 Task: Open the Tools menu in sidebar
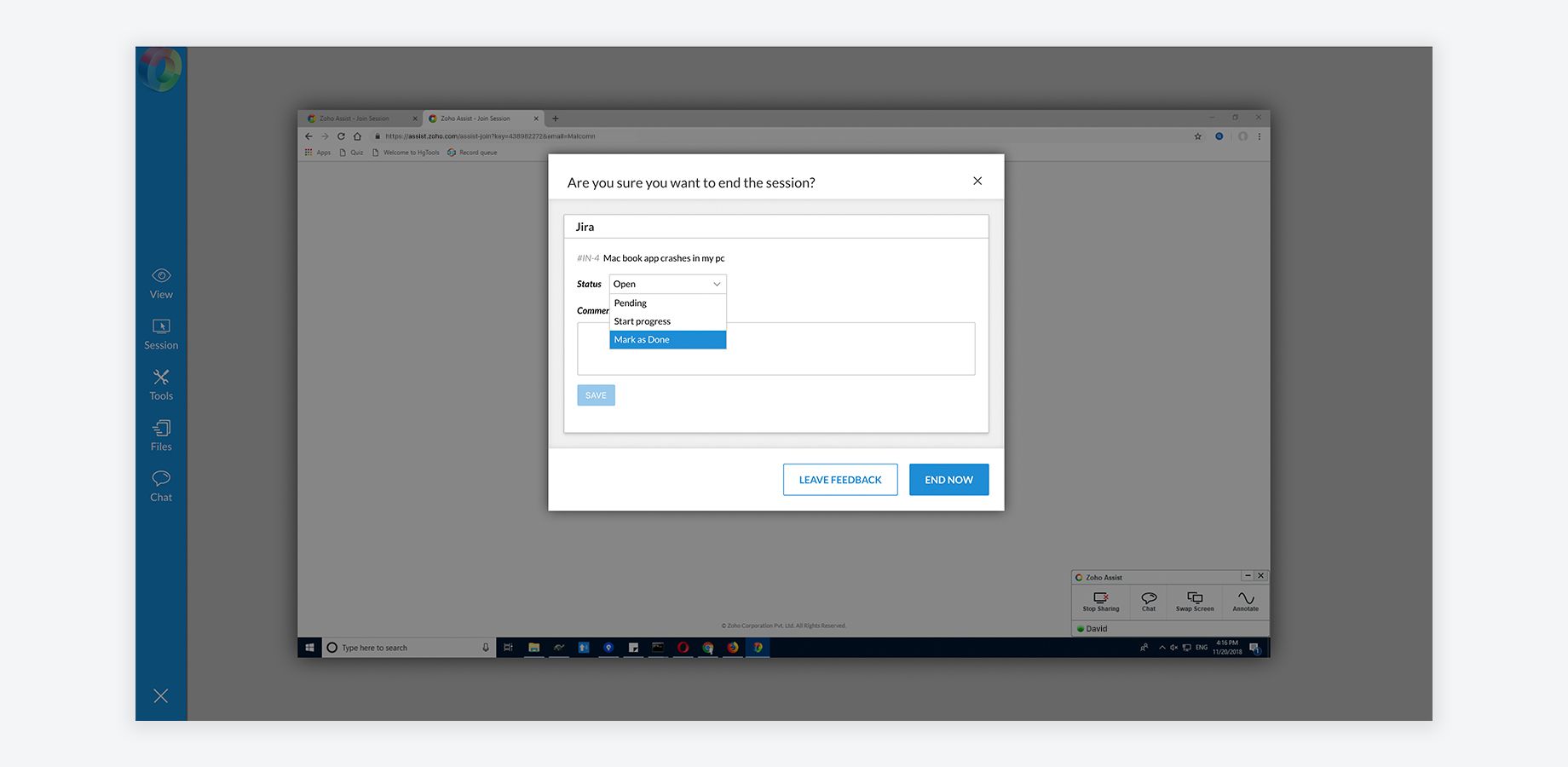(x=161, y=385)
